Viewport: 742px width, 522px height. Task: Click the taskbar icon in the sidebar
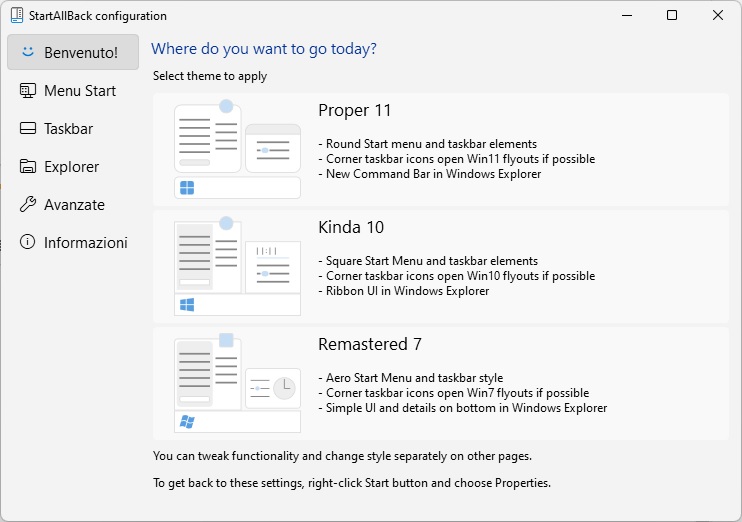pyautogui.click(x=28, y=128)
